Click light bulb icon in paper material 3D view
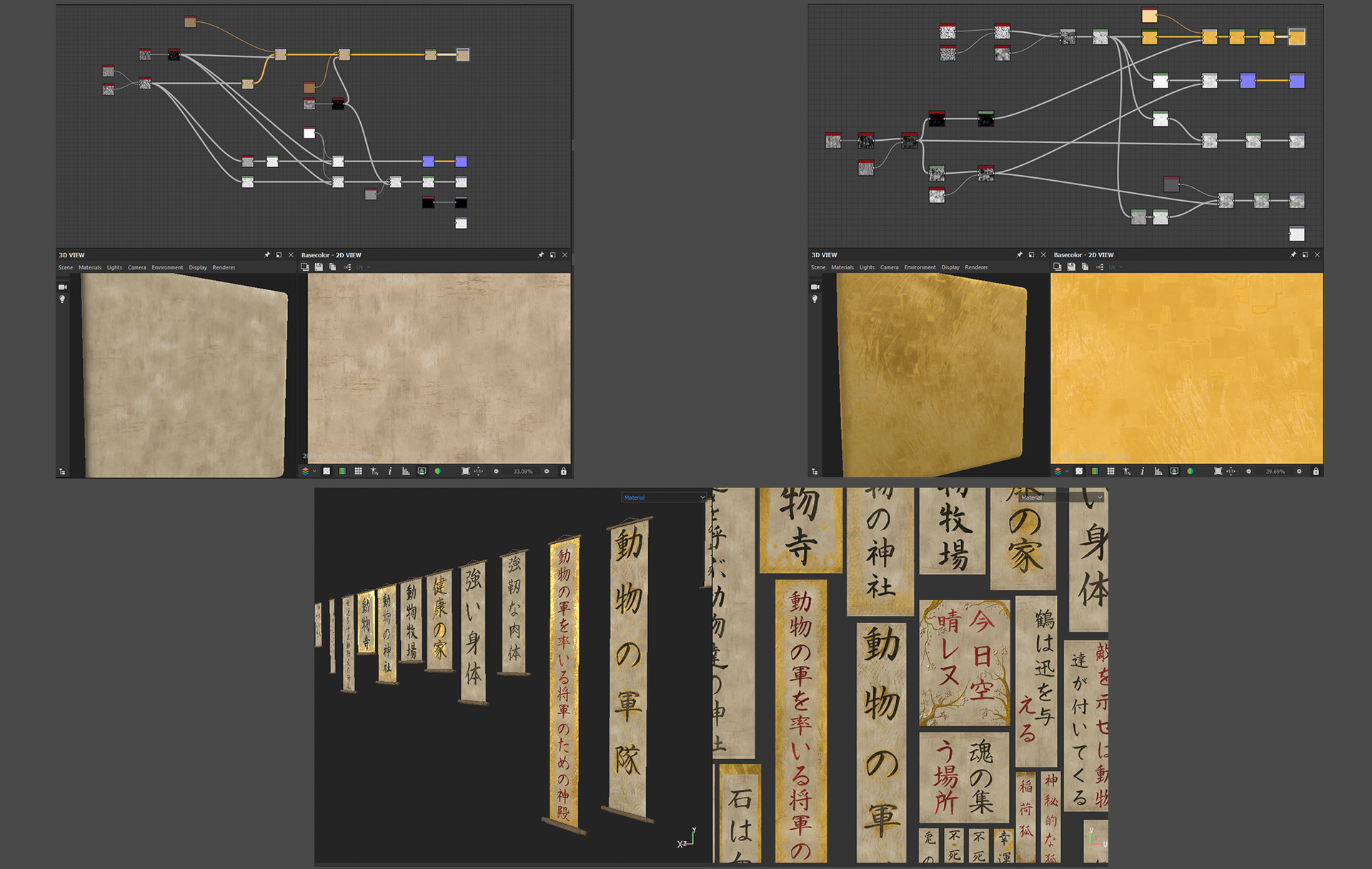Viewport: 1372px width, 869px height. [x=62, y=299]
